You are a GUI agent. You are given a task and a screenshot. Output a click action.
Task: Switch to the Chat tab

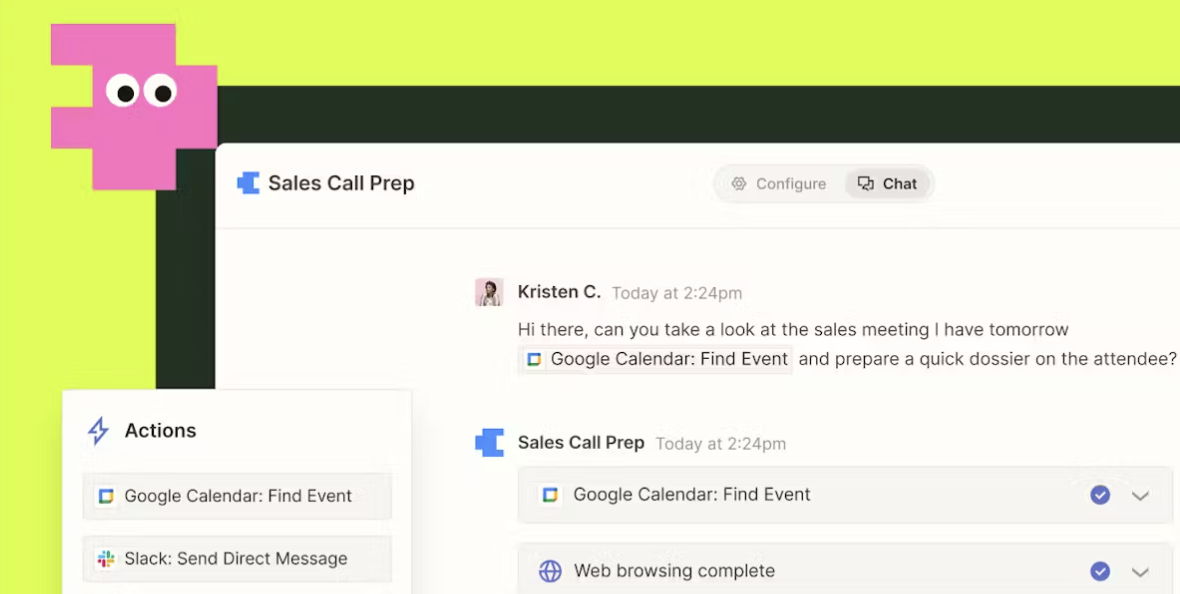click(887, 184)
